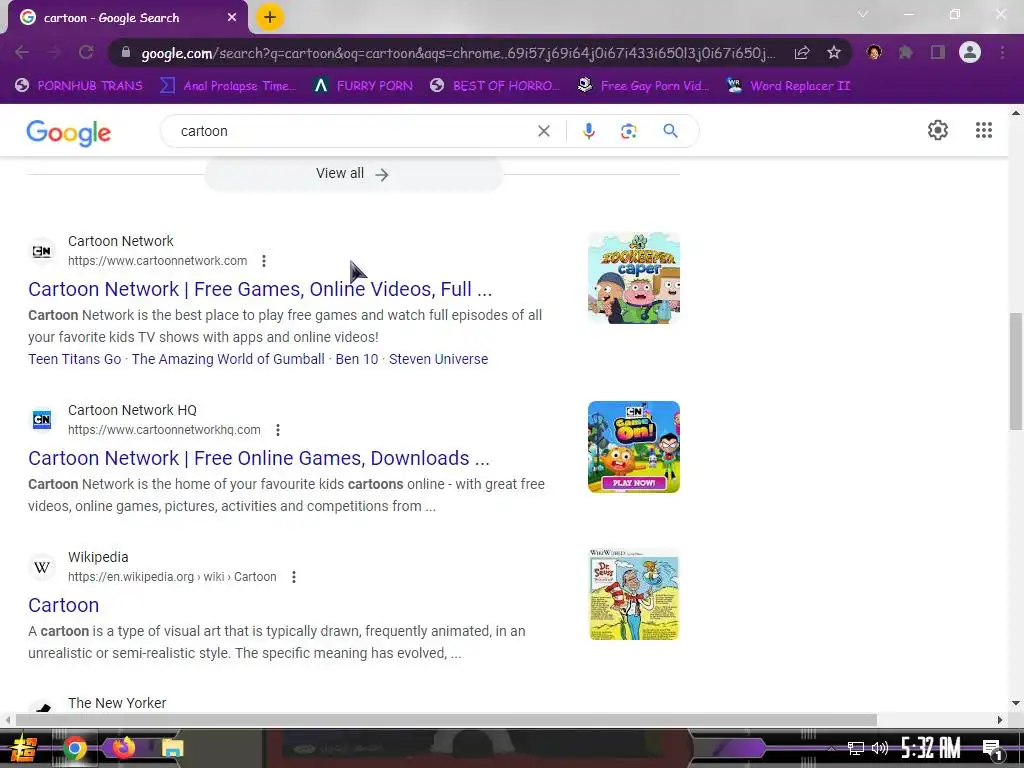Click The New Yorker source name
Image resolution: width=1024 pixels, height=768 pixels.
point(117,703)
